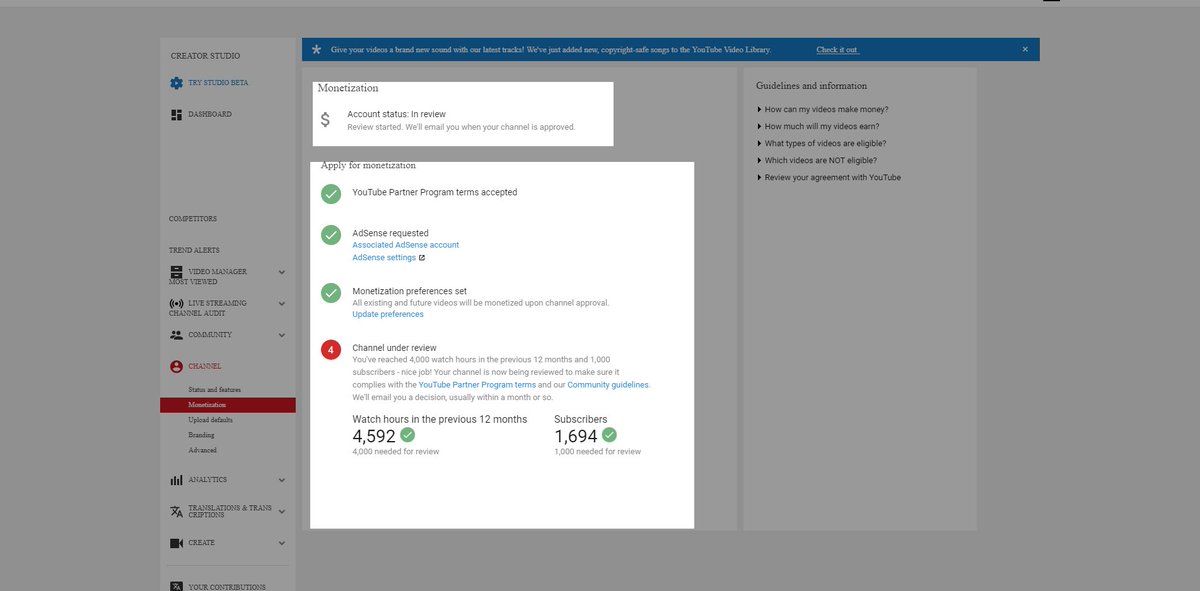Open Status and features under Channel
The image size is (1200, 591).
tap(214, 390)
